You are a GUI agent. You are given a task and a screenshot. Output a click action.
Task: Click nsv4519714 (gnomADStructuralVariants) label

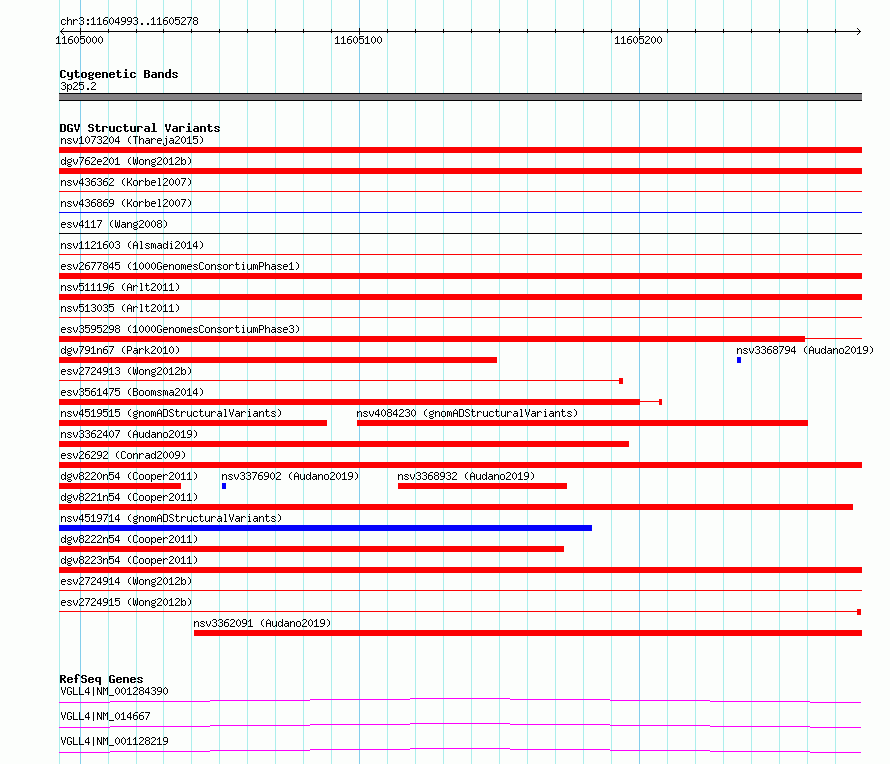pyautogui.click(x=171, y=518)
